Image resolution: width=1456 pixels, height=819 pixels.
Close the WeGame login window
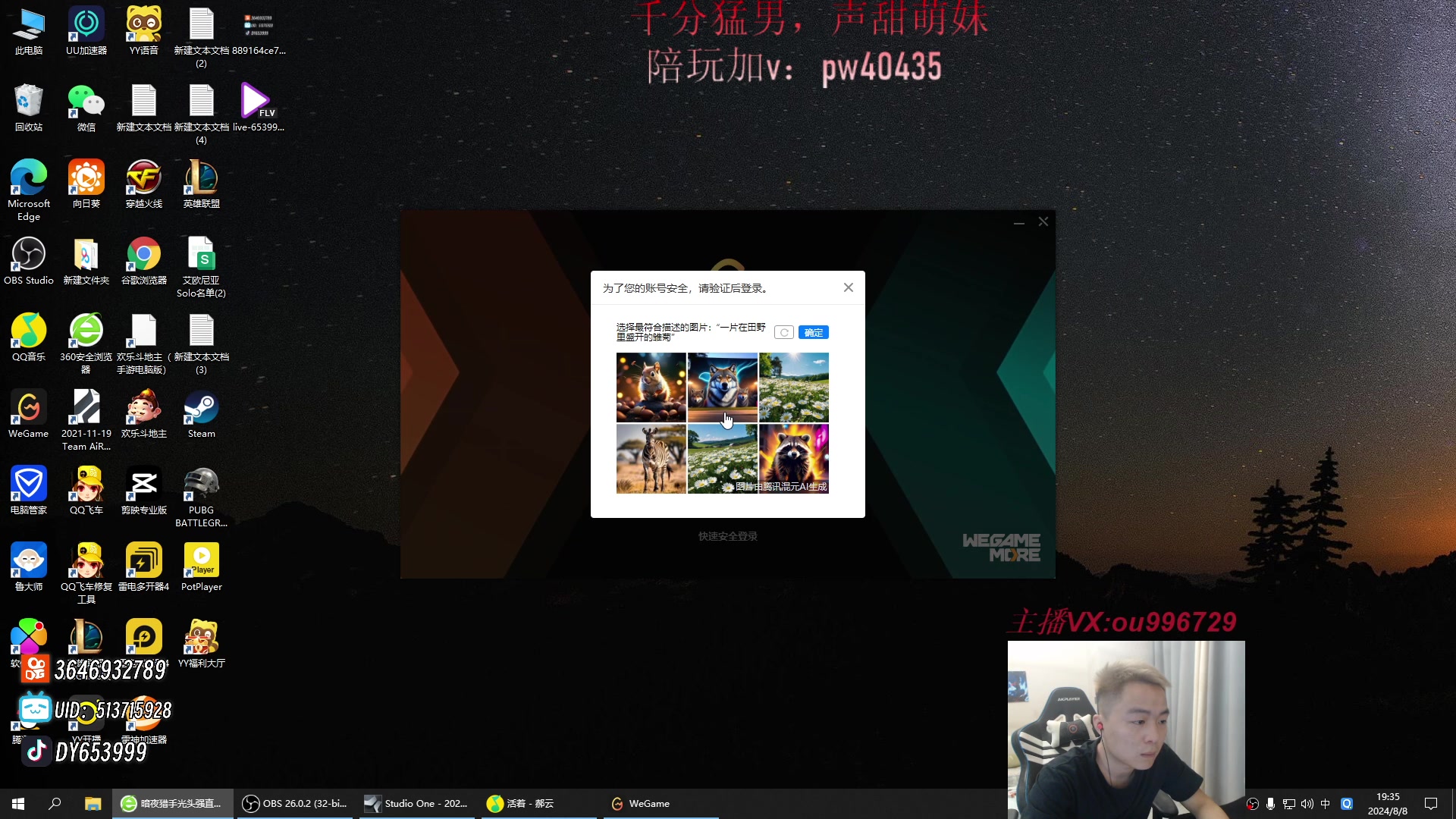pyautogui.click(x=1043, y=222)
